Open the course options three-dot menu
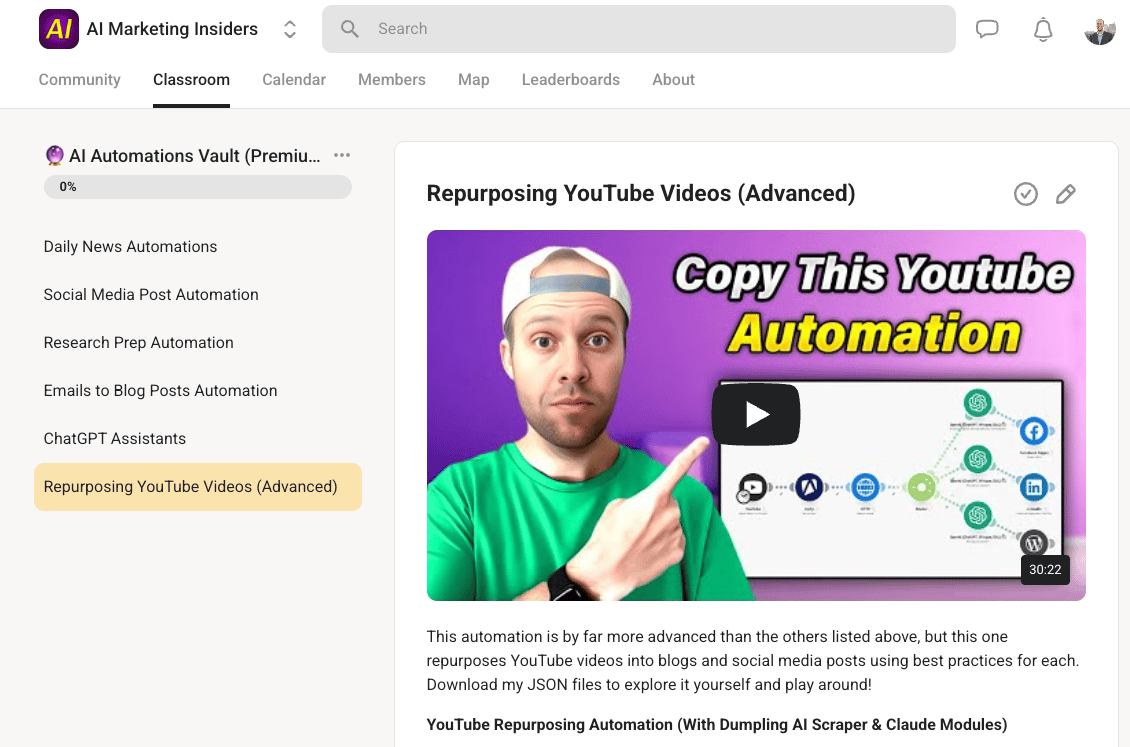Viewport: 1130px width, 747px height. point(342,156)
